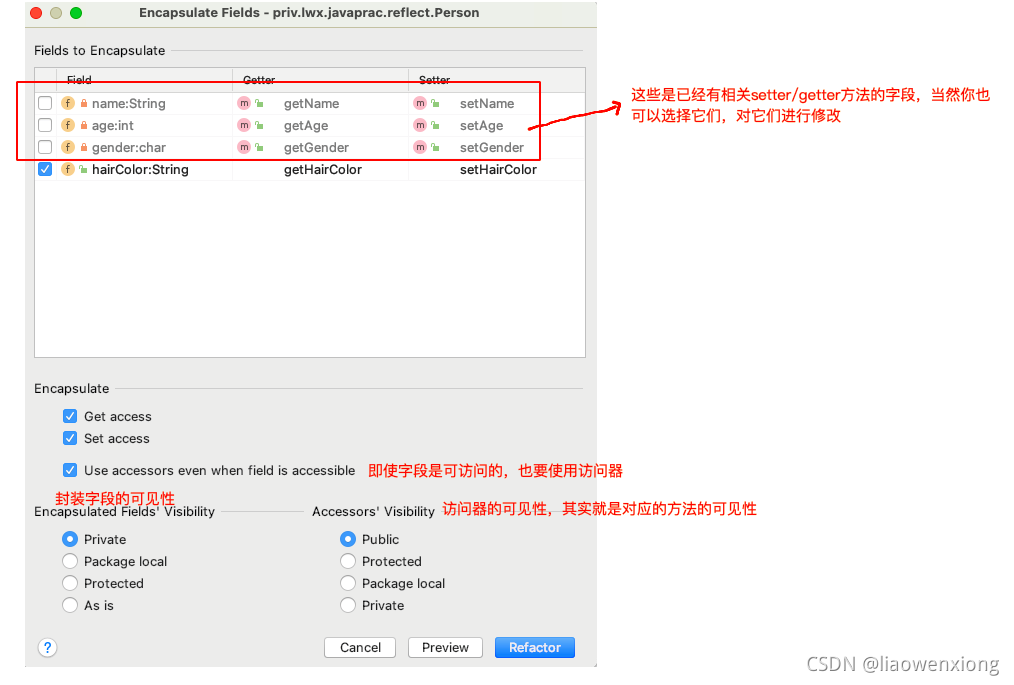
Task: Click the name:String field name
Action: (x=129, y=103)
